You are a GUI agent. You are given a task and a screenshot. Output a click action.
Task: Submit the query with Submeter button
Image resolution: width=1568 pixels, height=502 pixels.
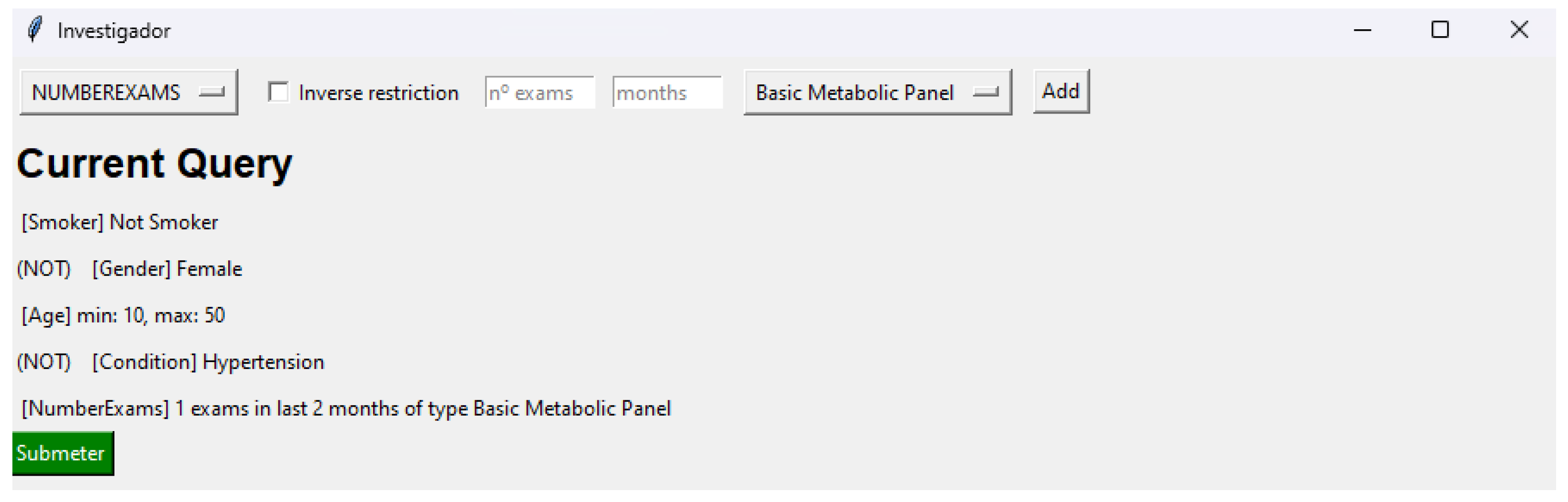tap(62, 453)
